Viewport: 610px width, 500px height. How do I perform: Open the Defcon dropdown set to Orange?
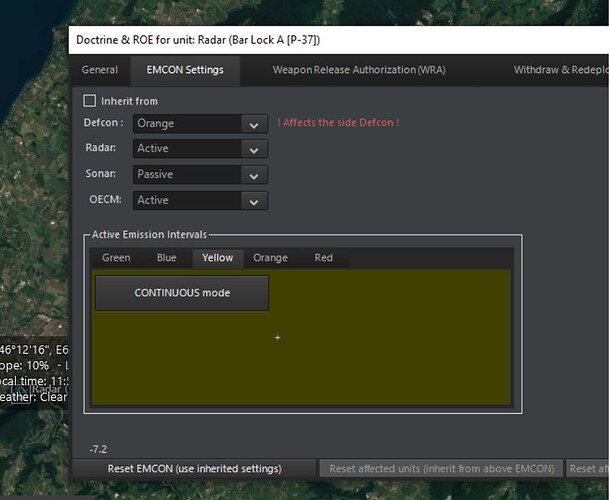coord(200,124)
